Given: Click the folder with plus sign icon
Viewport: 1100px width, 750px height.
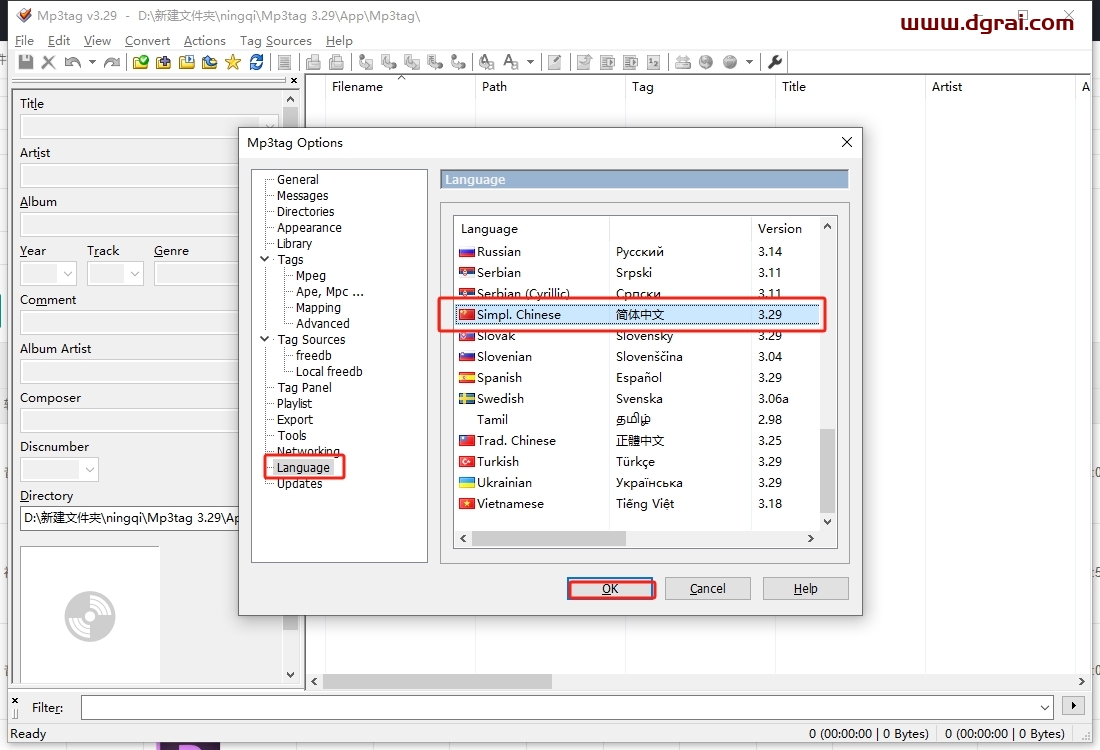Looking at the screenshot, I should [x=163, y=62].
